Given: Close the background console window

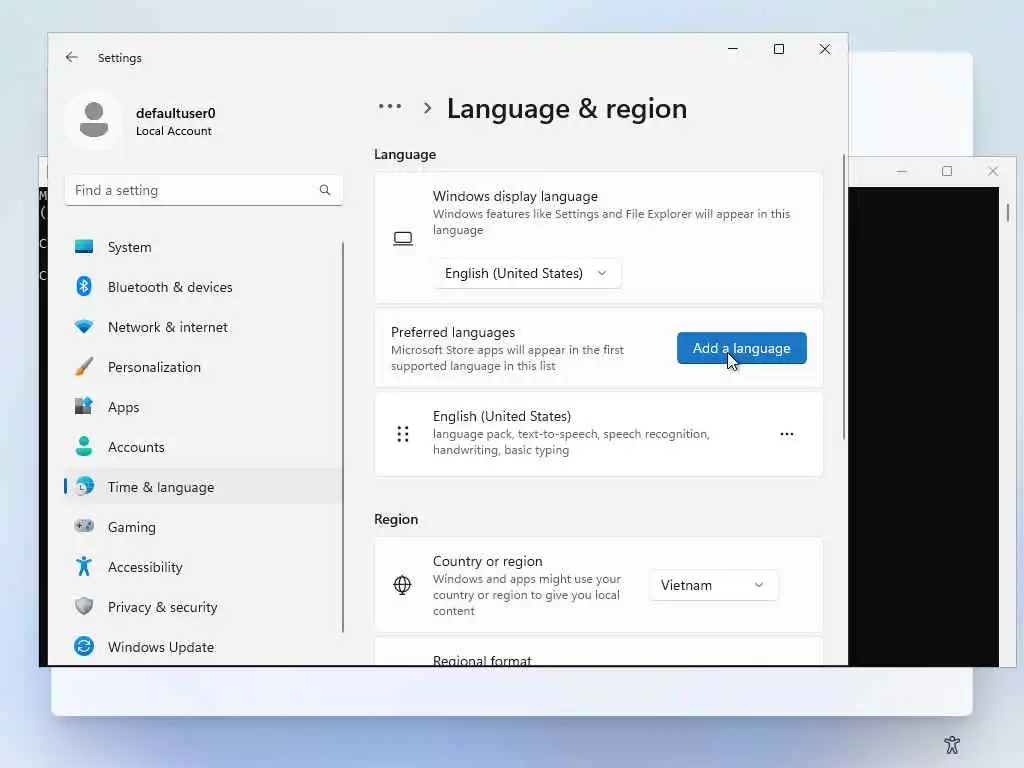Looking at the screenshot, I should tap(993, 171).
